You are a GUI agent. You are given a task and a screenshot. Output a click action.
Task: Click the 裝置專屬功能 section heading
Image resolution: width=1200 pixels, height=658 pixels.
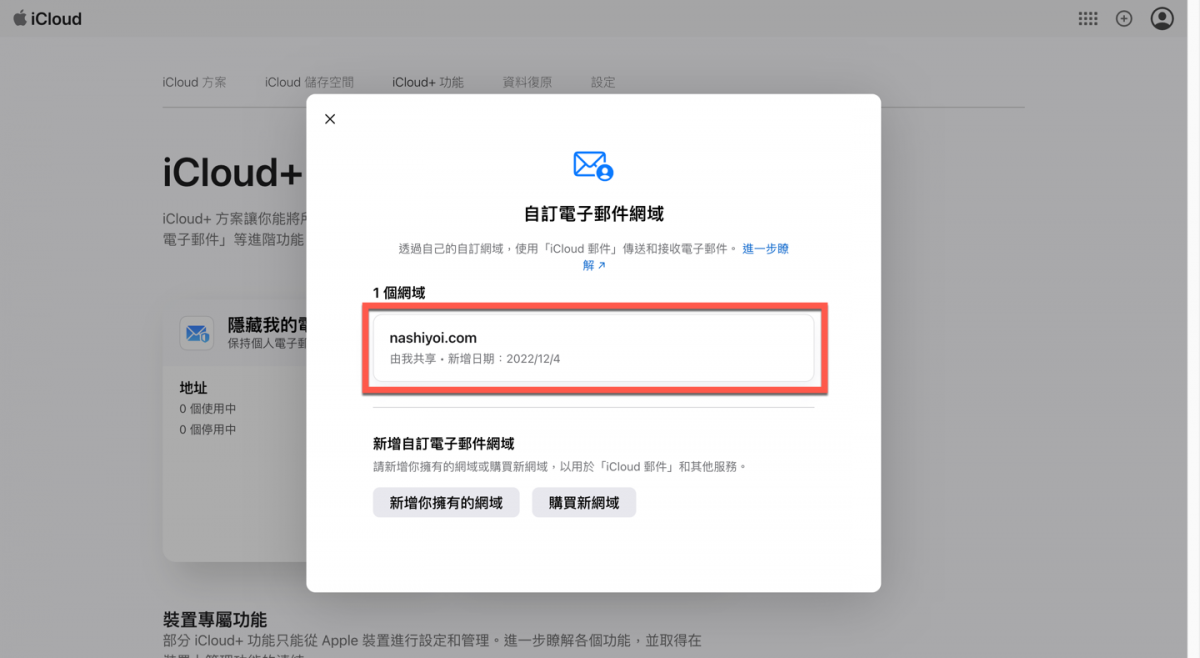[215, 620]
